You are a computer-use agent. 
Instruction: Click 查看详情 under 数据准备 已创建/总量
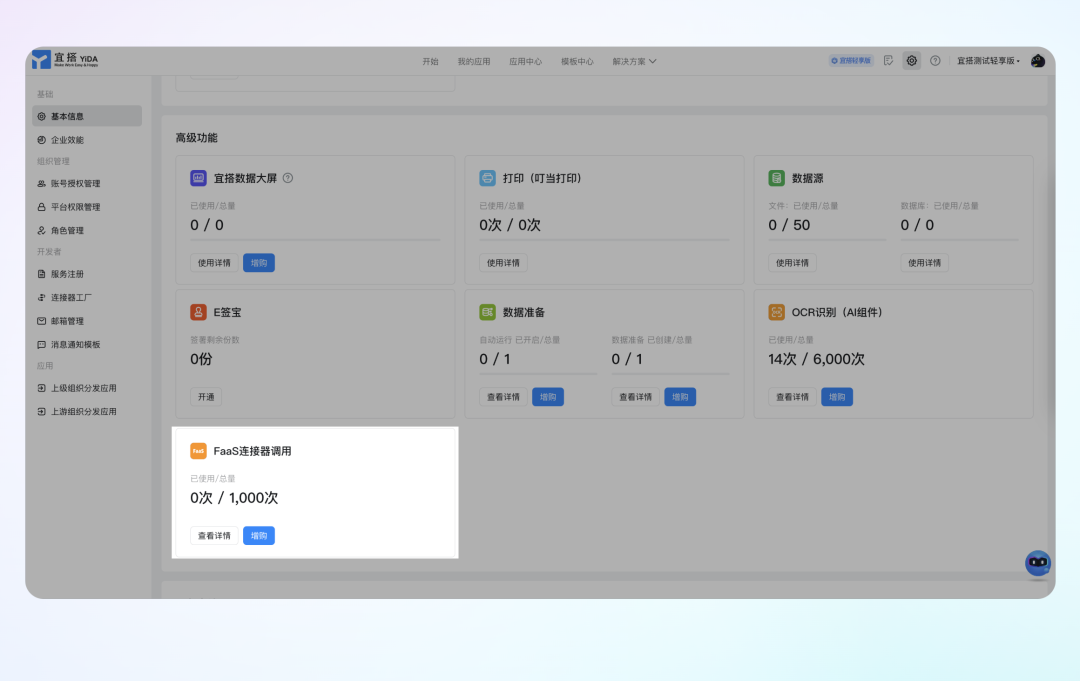635,397
